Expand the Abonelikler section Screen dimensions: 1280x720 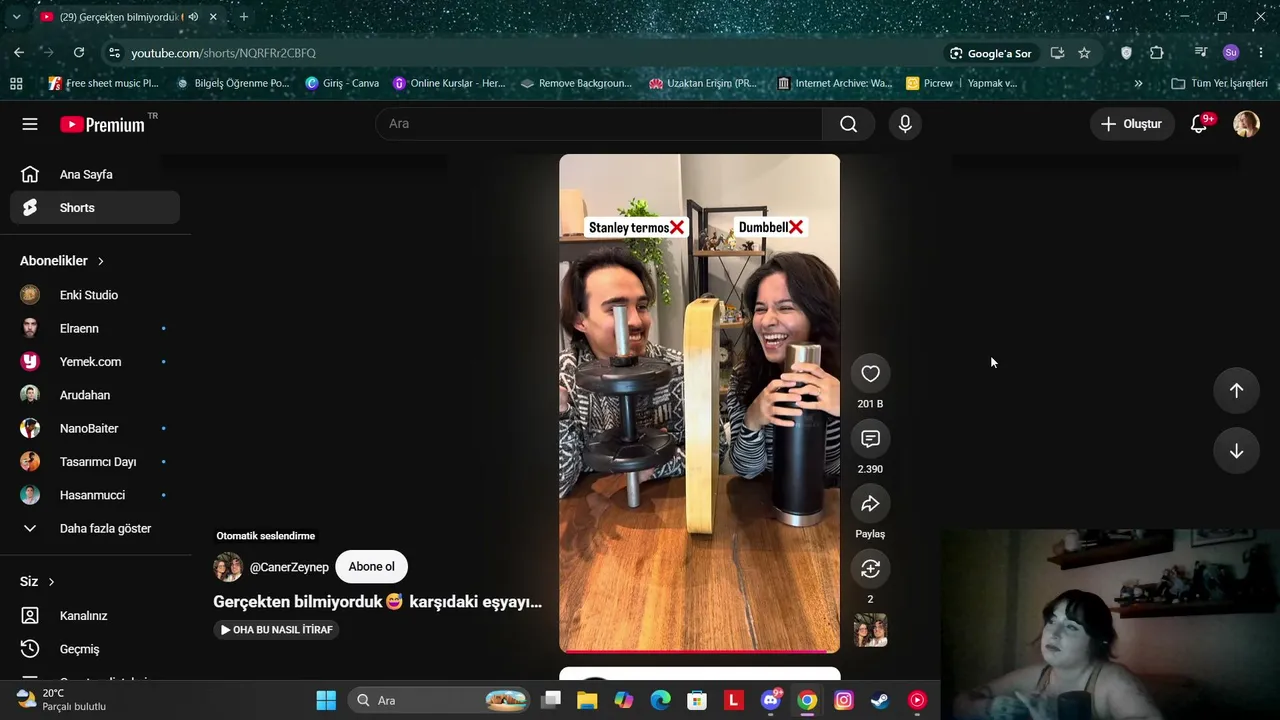tap(62, 261)
